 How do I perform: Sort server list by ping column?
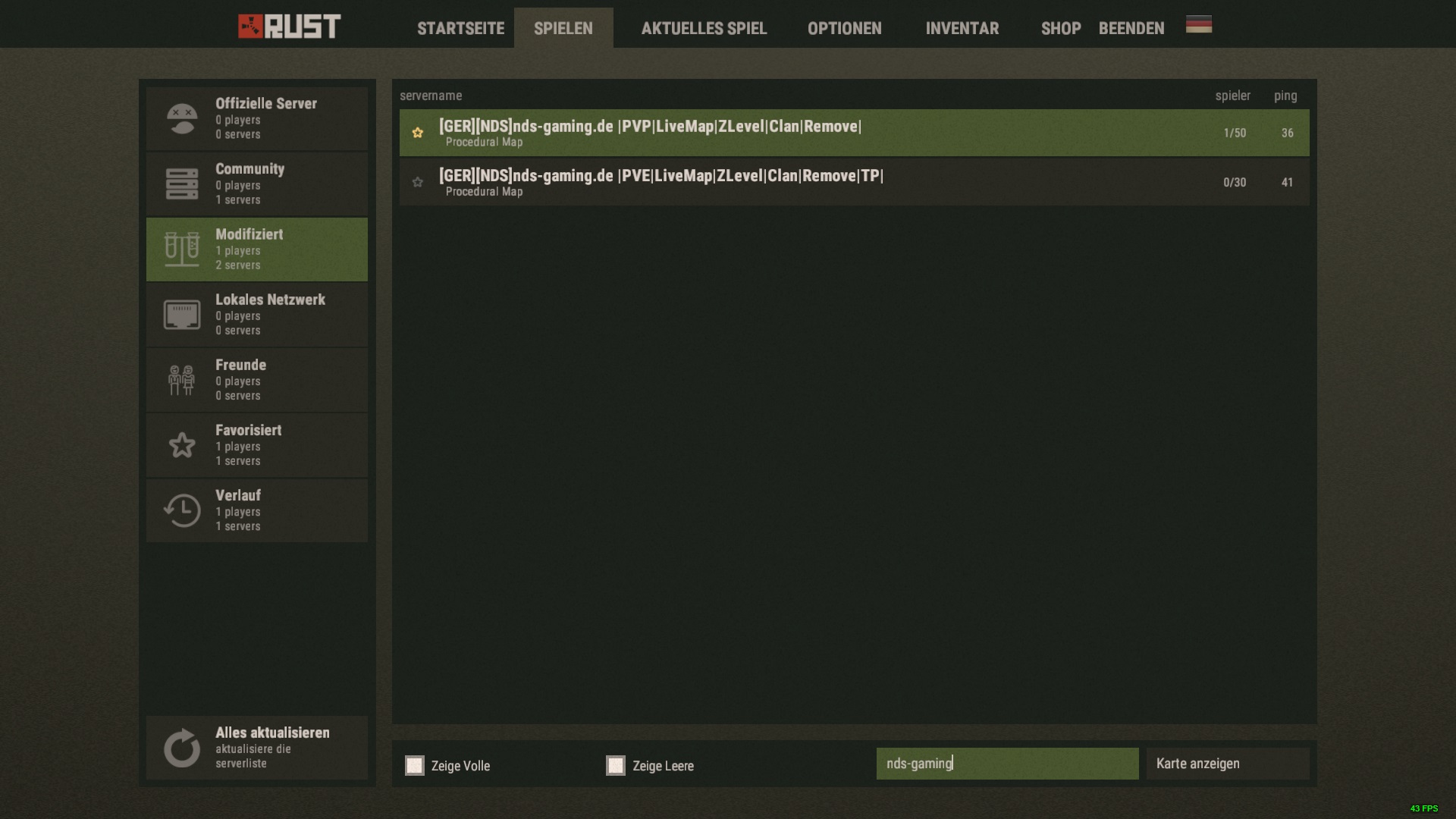click(x=1285, y=96)
